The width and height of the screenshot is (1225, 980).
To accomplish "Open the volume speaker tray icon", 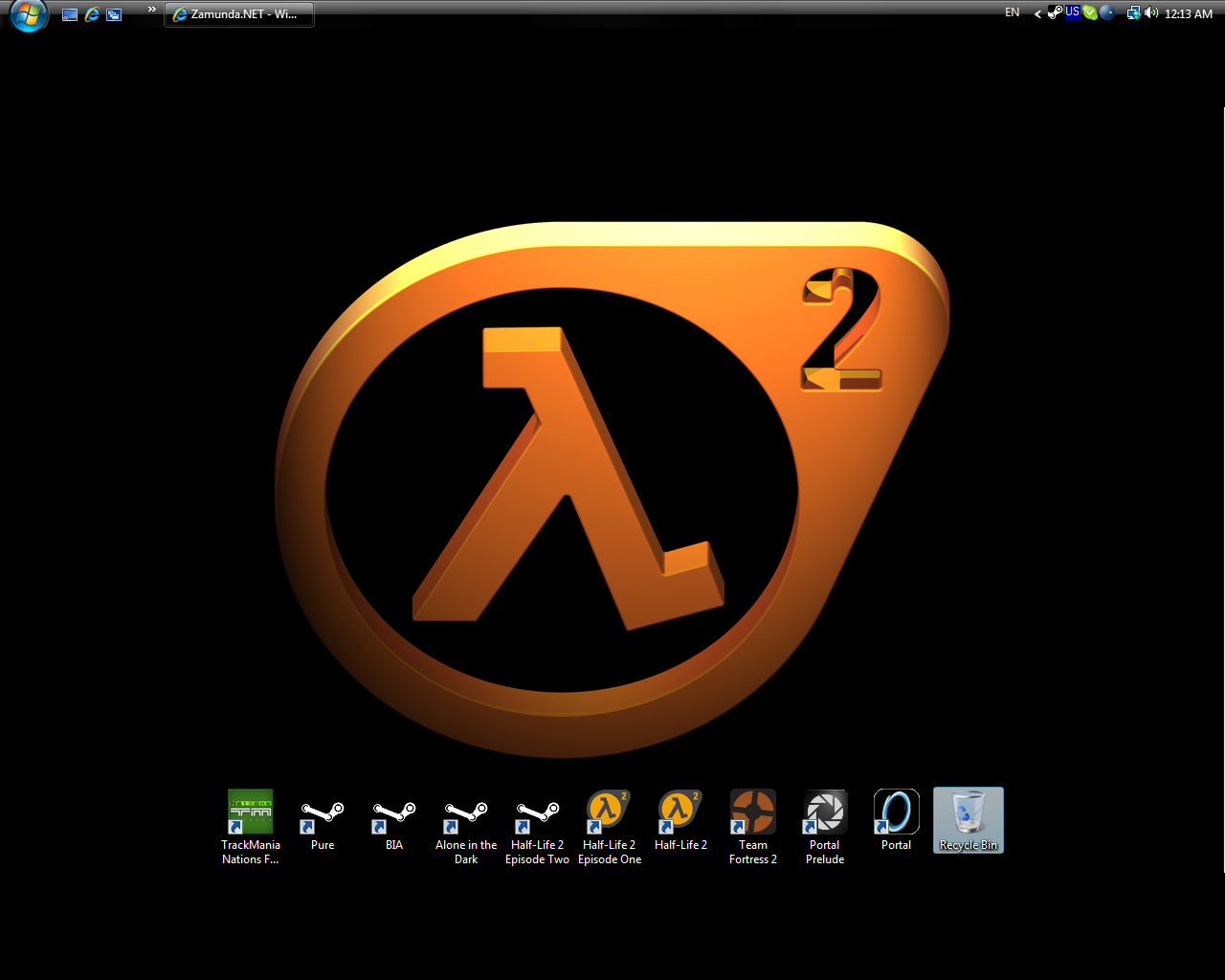I will (1151, 12).
